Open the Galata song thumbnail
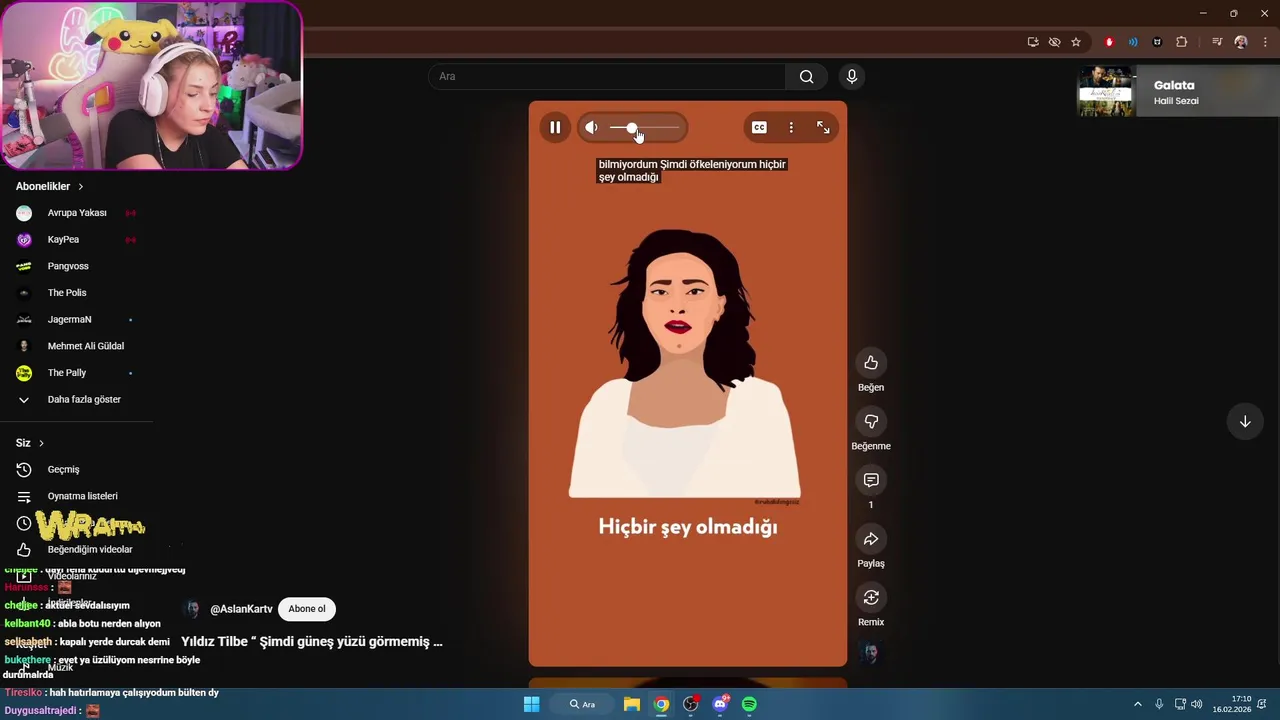 [1106, 92]
